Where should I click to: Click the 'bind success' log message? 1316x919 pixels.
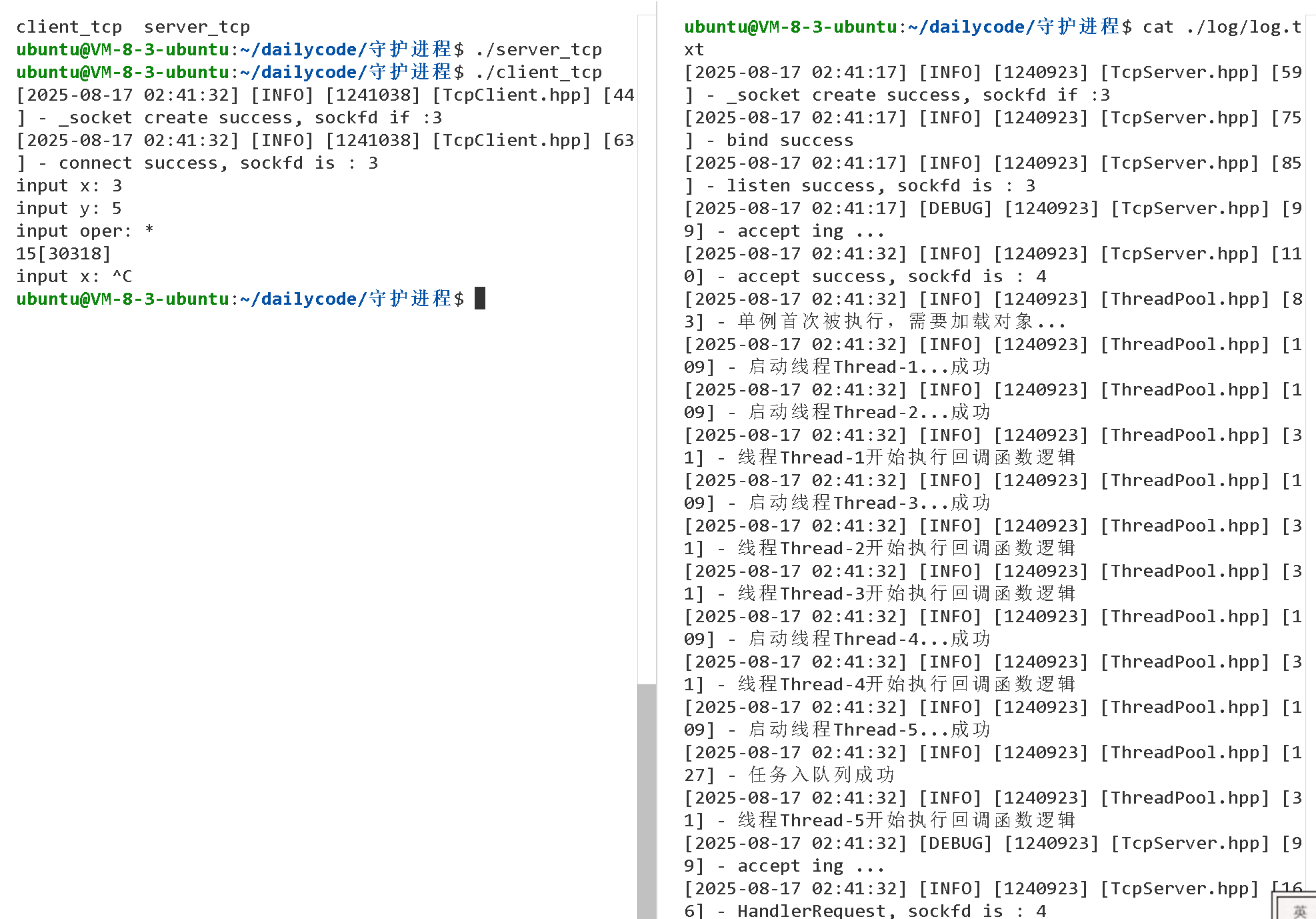(789, 140)
